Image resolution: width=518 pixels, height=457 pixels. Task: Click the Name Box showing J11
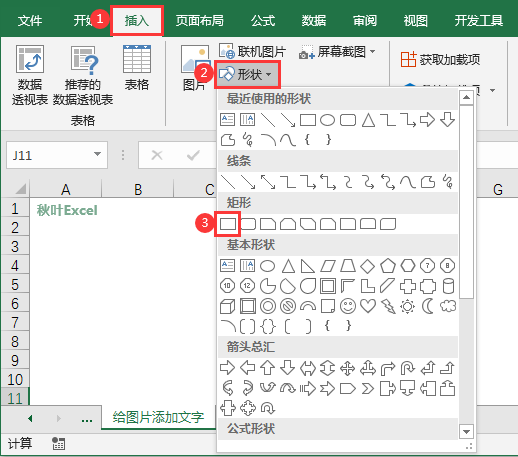[x=57, y=155]
